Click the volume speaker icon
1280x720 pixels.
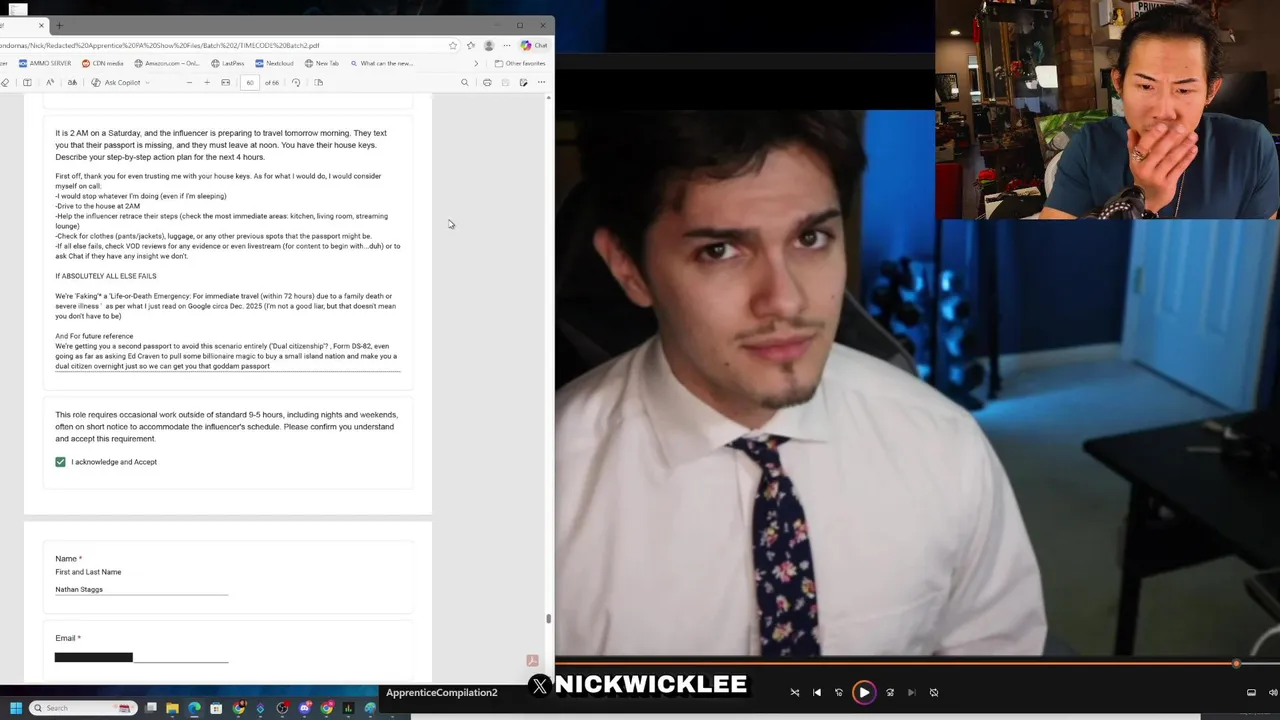click(1273, 692)
